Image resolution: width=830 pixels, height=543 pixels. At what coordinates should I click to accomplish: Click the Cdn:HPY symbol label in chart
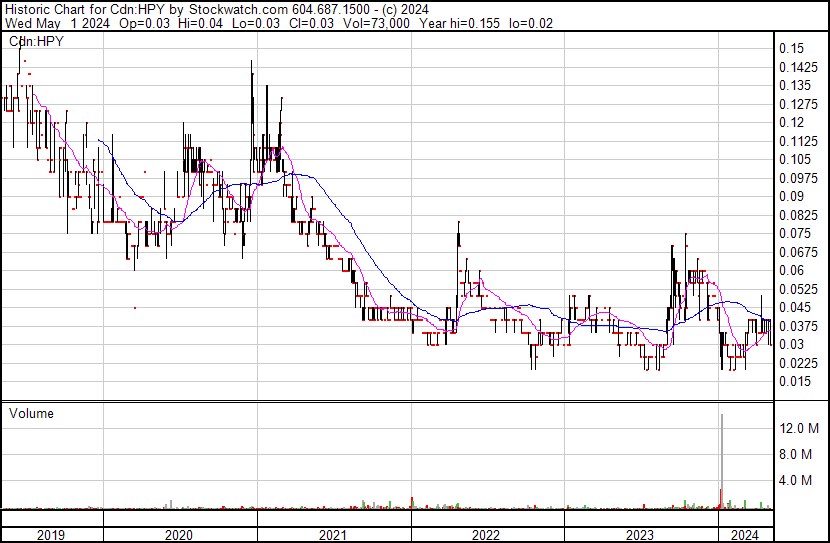[x=35, y=42]
